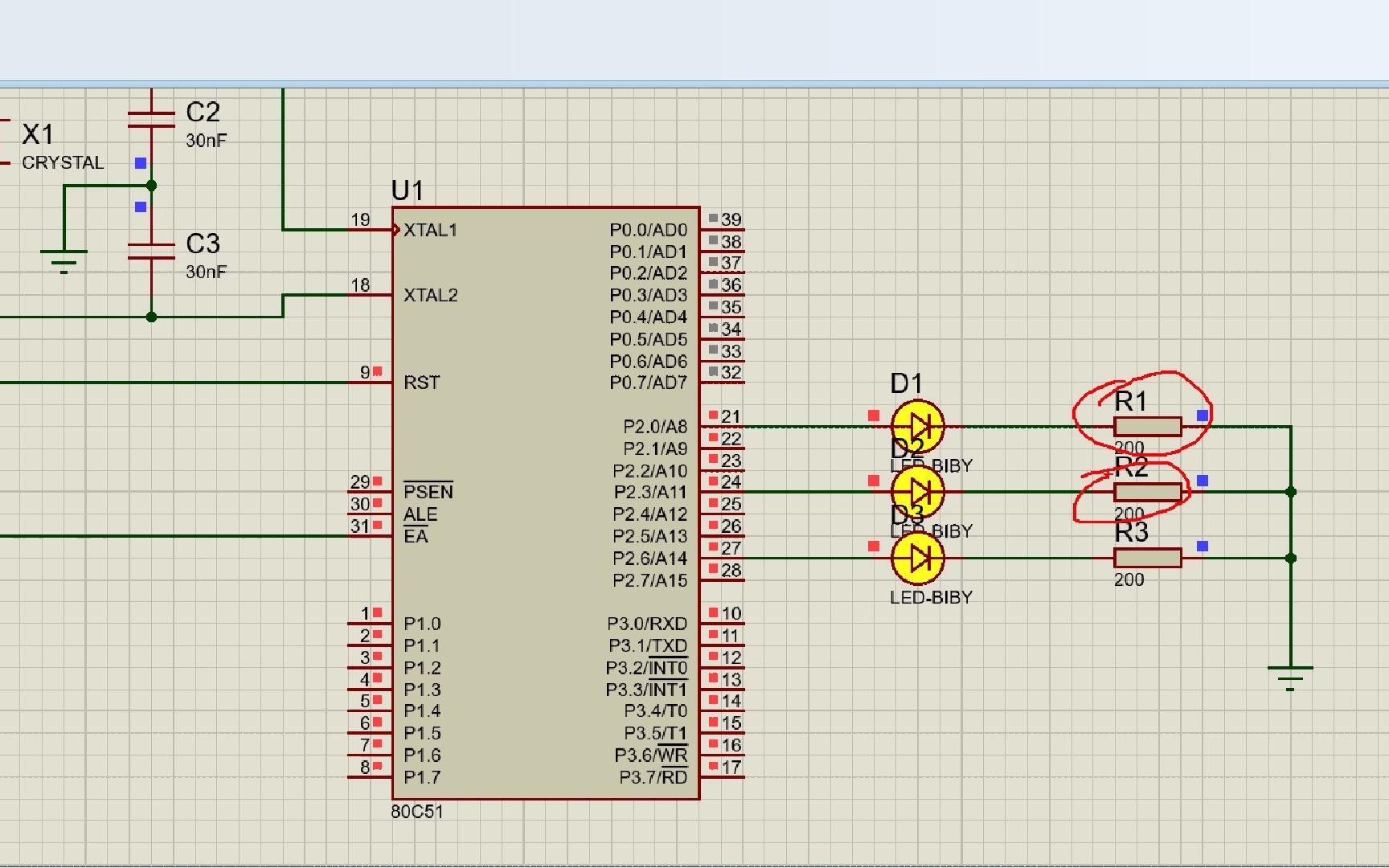Click the CRYSTAL value text

(x=63, y=162)
